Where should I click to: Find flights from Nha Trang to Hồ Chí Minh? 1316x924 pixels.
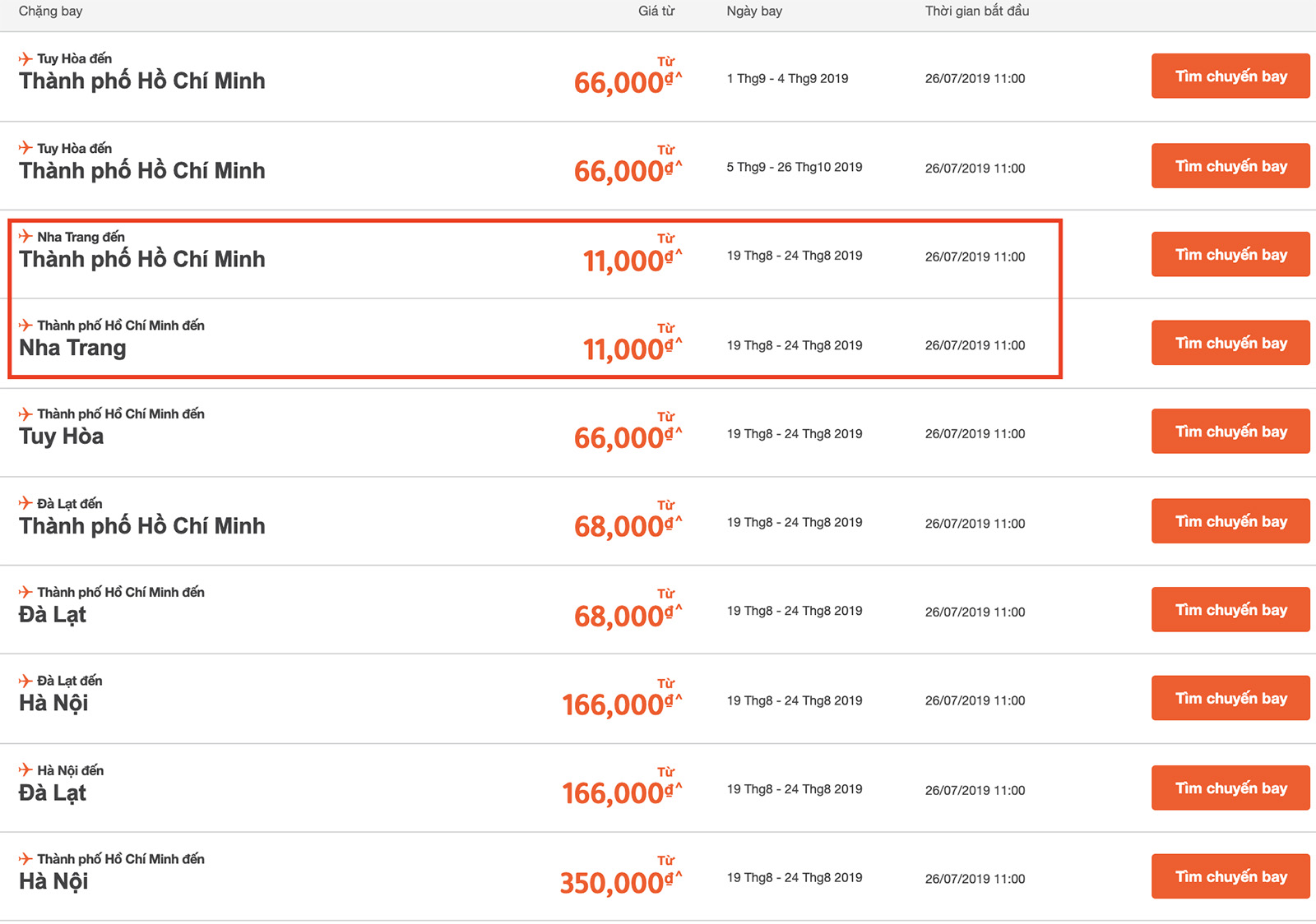1230,255
